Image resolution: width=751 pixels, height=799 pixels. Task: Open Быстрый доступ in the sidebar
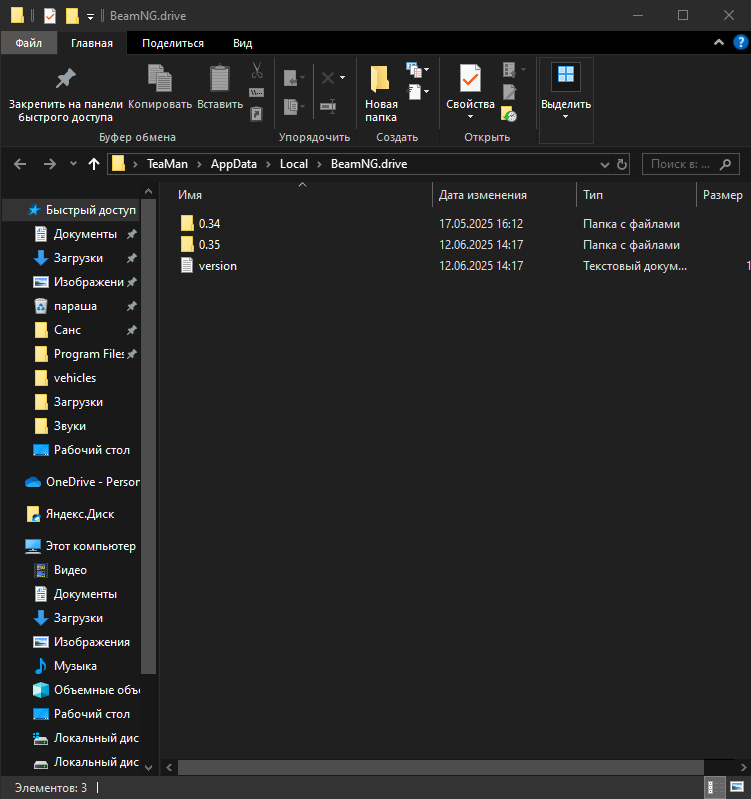[x=91, y=210]
